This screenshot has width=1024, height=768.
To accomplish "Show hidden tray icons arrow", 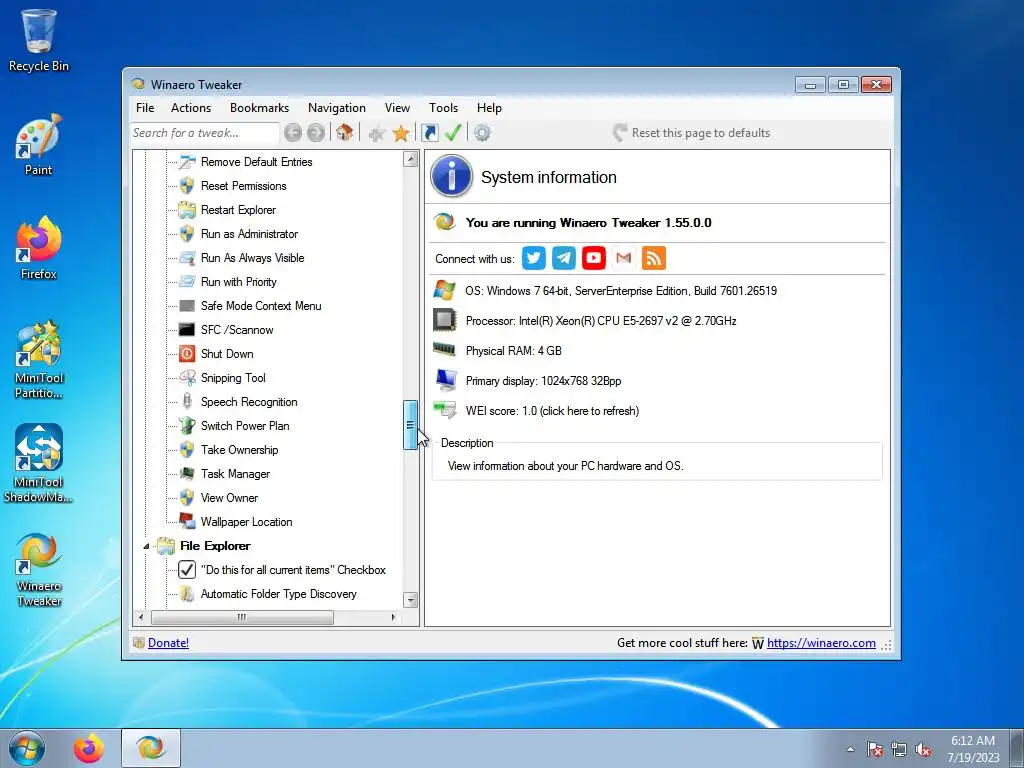I will point(850,750).
